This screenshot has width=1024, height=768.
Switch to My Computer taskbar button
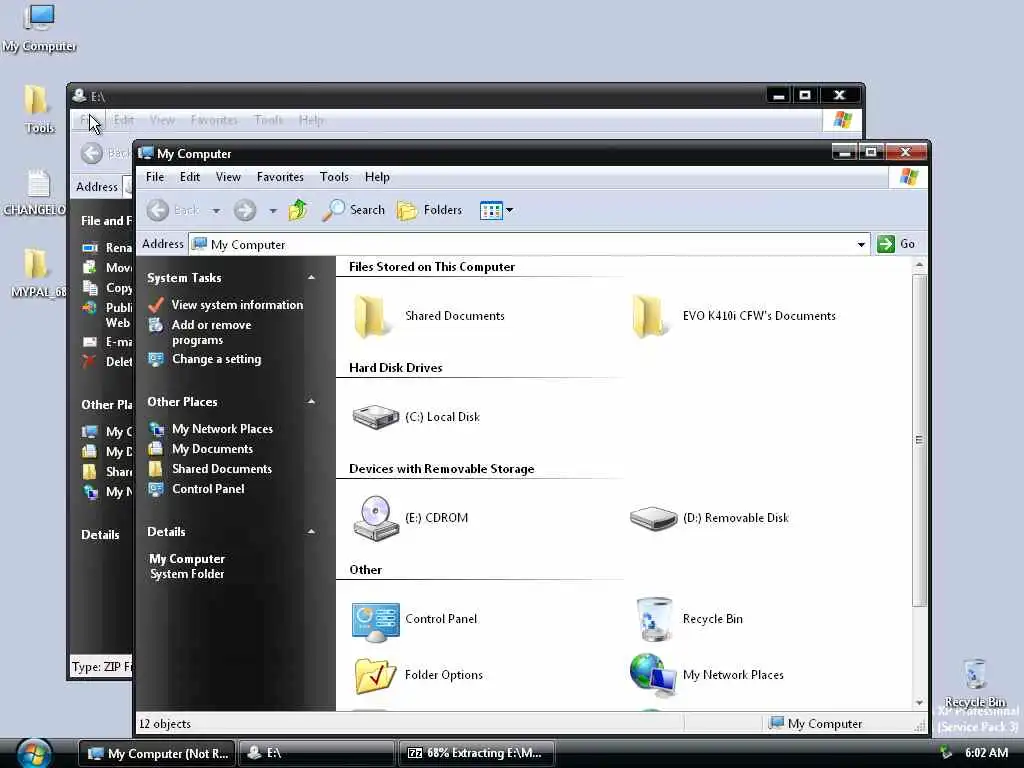coord(157,754)
